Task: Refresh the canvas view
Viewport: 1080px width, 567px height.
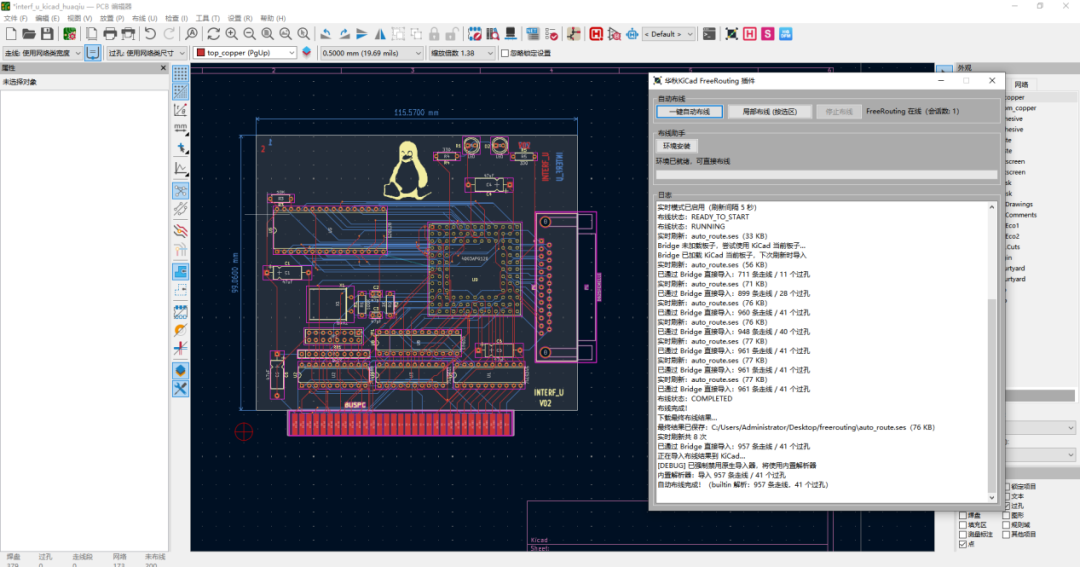Action: 214,34
